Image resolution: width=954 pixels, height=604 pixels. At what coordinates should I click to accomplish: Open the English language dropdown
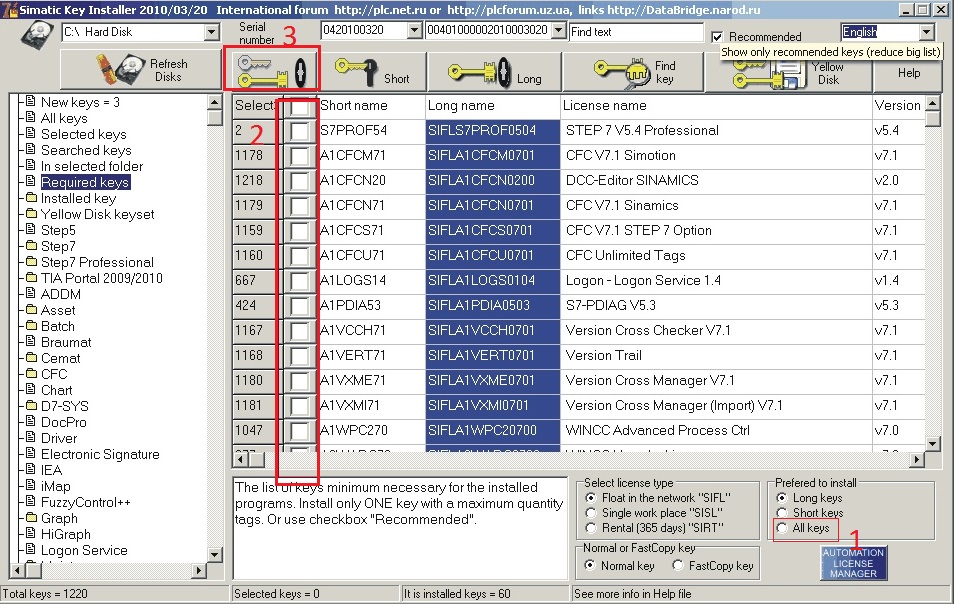pos(926,32)
